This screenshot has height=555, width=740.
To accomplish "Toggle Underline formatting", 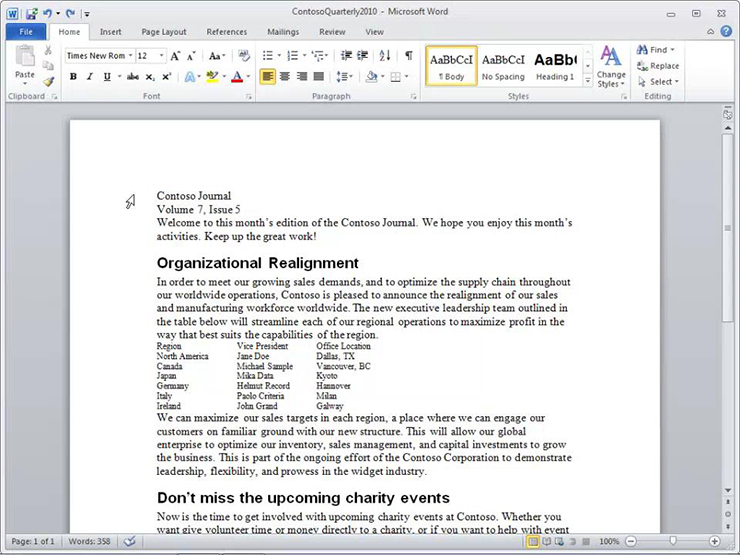I will pos(107,76).
